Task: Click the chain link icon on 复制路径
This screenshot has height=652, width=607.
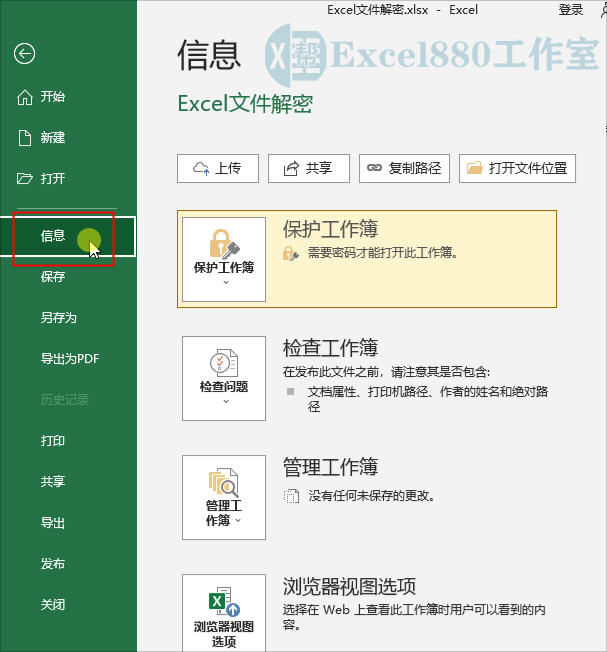Action: click(x=374, y=168)
